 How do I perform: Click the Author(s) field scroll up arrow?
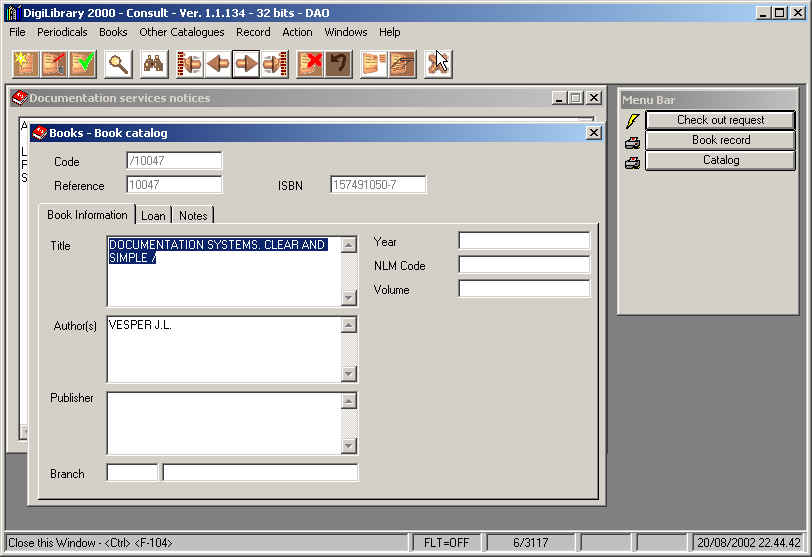coord(349,325)
